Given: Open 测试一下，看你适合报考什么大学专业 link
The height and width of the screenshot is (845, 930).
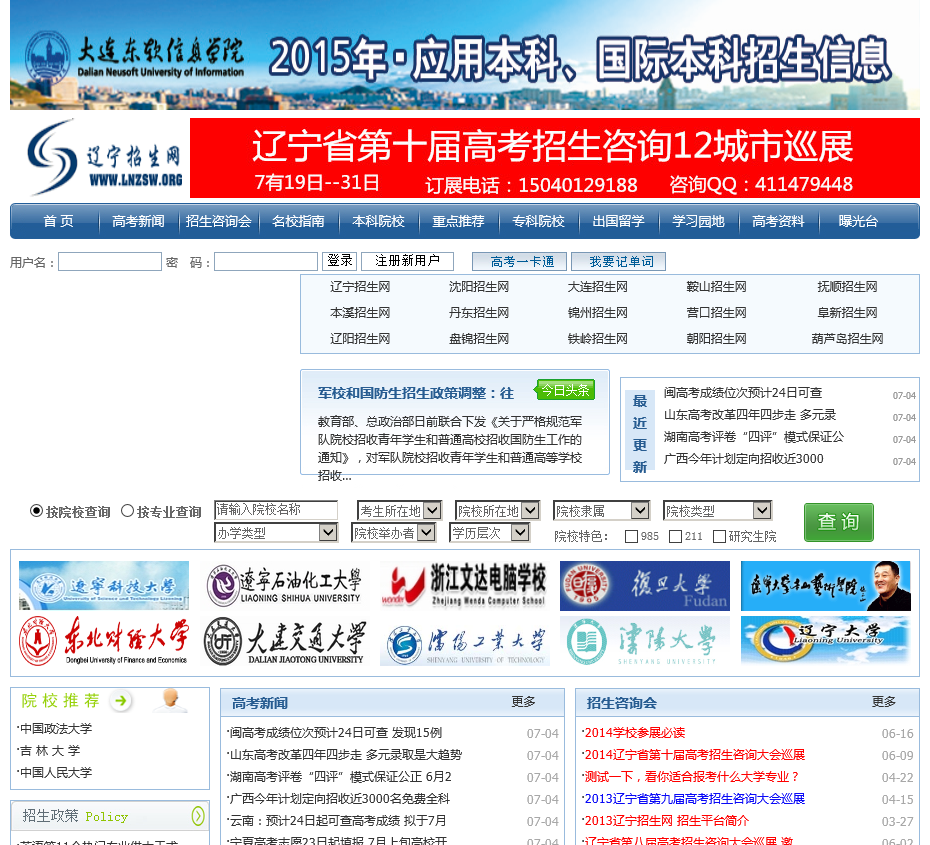Looking at the screenshot, I should click(692, 777).
